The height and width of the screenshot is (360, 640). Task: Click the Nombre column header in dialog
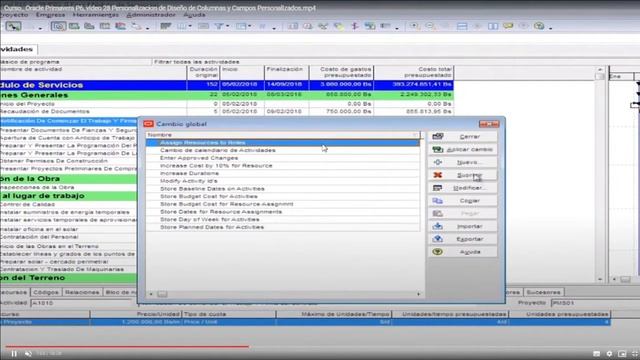[283, 135]
